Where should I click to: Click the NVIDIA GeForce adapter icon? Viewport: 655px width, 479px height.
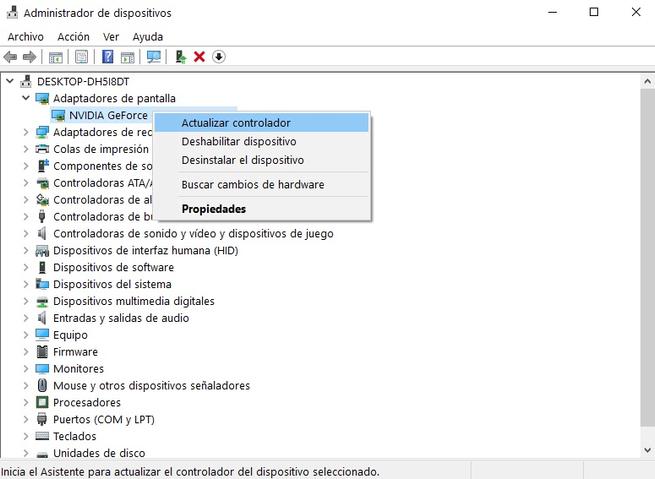tap(58, 115)
